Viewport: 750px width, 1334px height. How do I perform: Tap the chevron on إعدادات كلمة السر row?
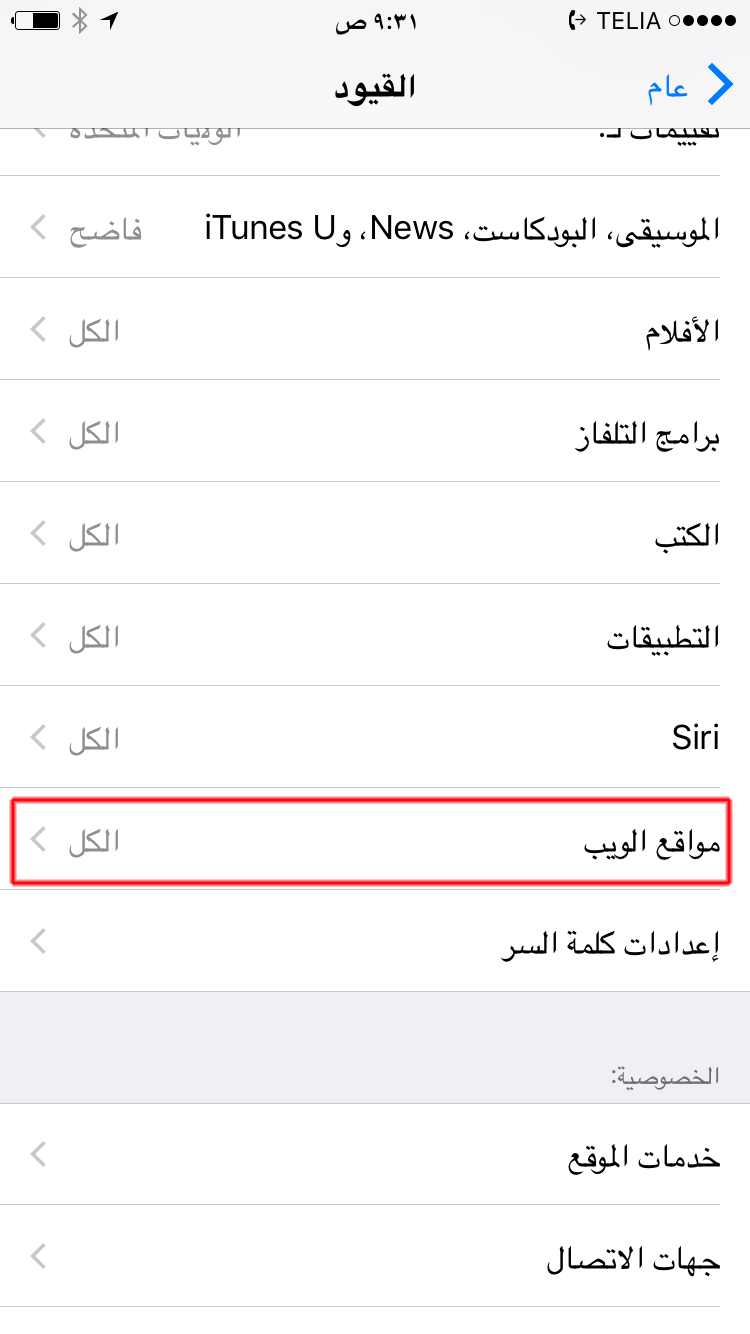pos(39,941)
